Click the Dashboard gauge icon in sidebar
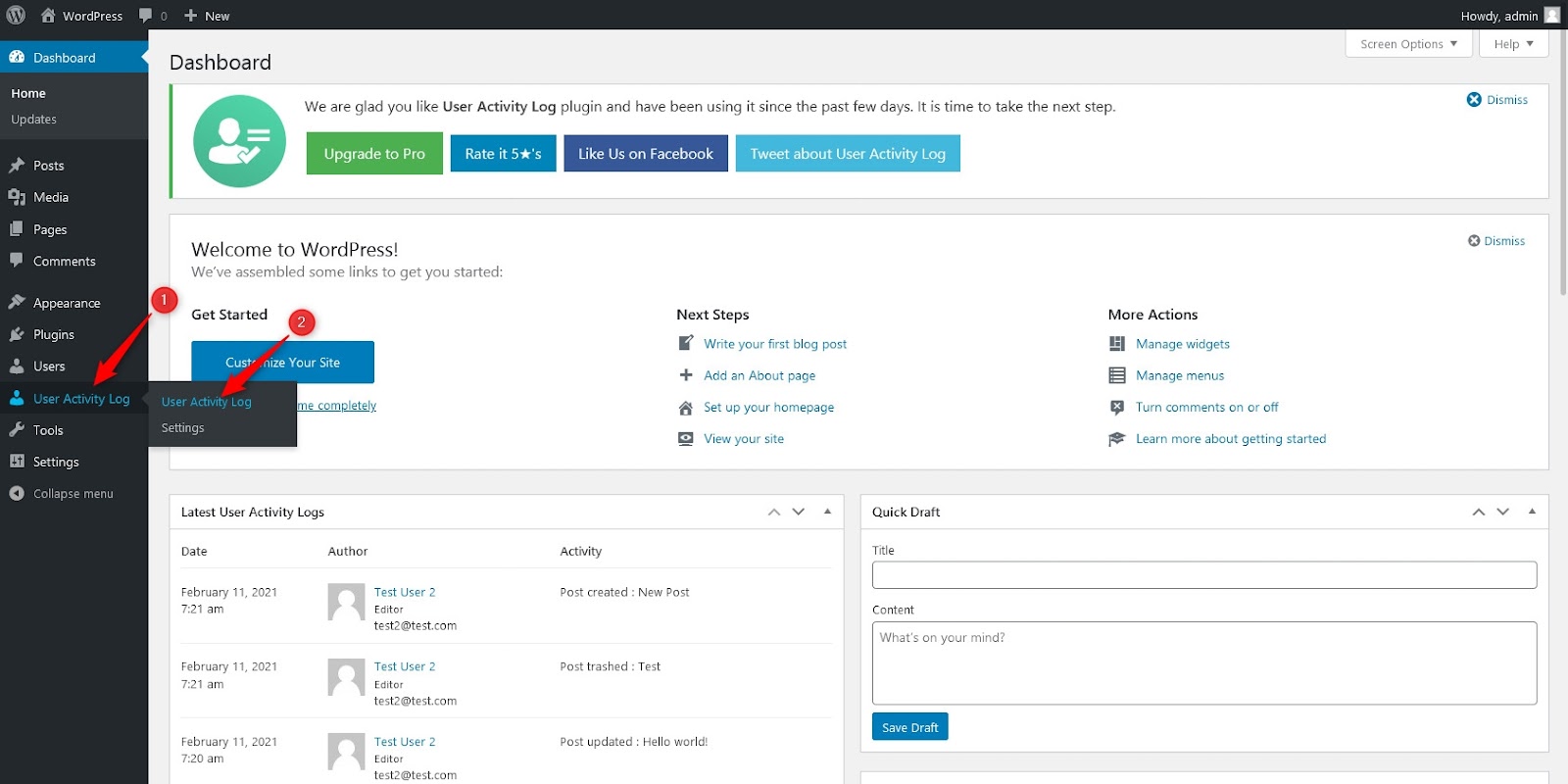The image size is (1568, 784). [17, 57]
